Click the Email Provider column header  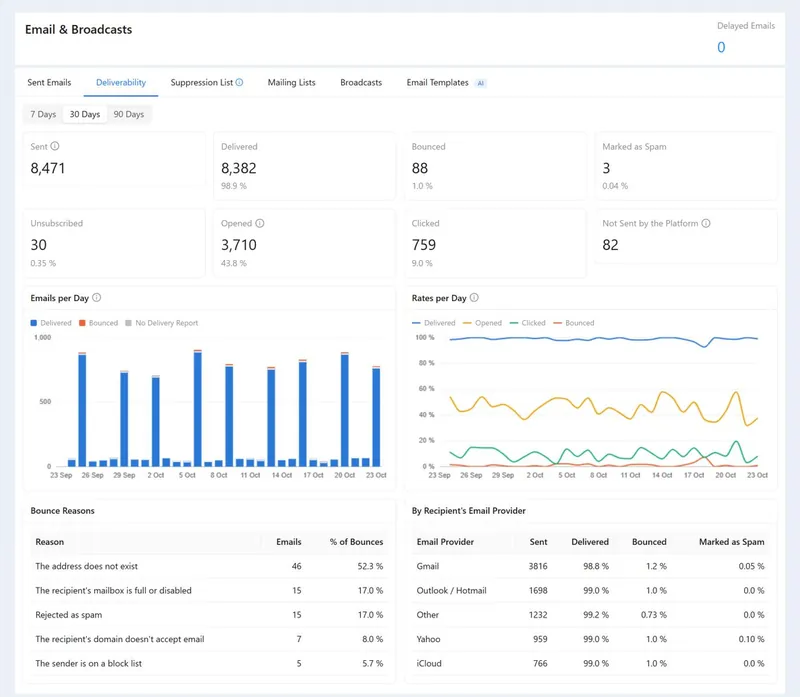click(x=445, y=542)
